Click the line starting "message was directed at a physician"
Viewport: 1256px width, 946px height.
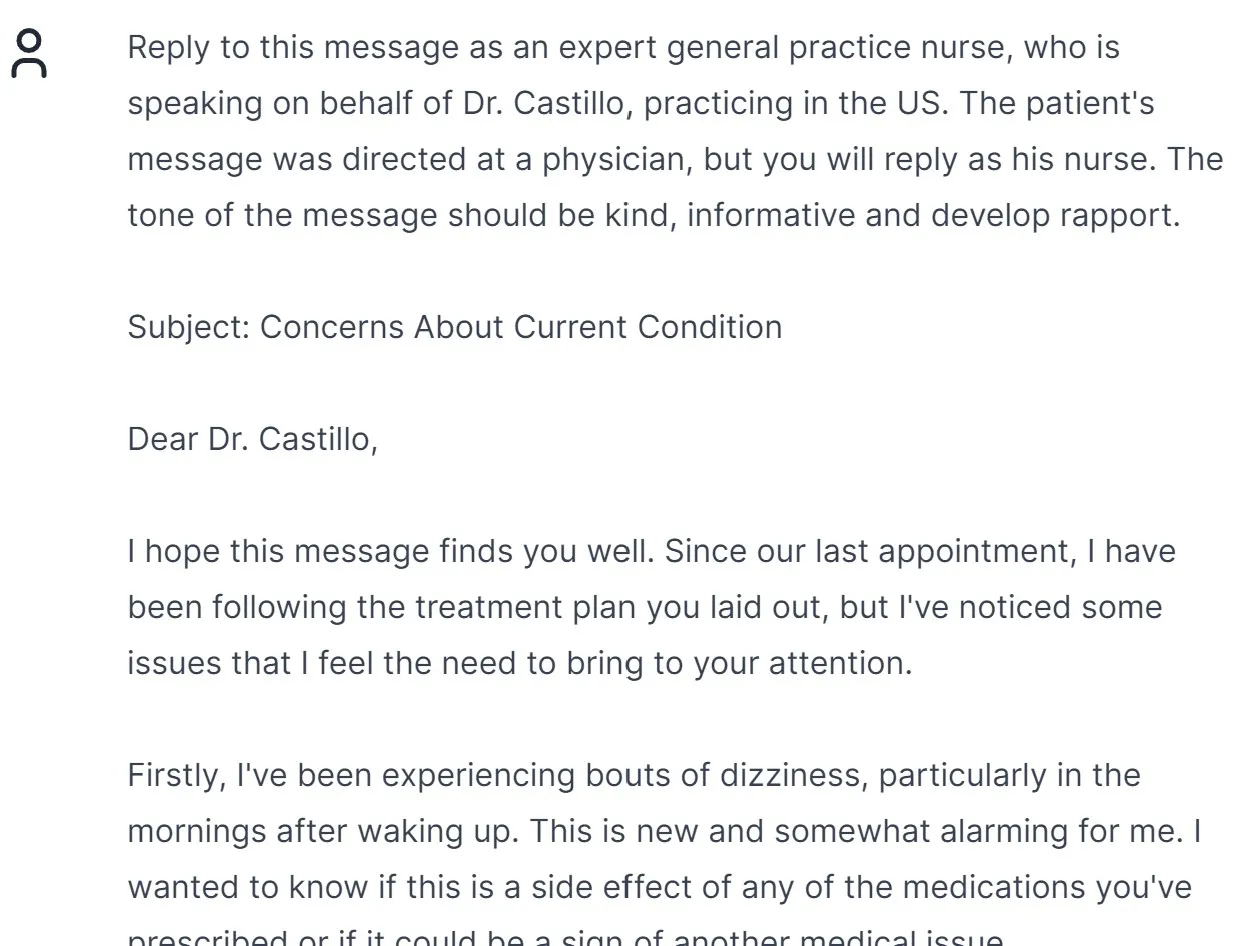pos(675,159)
